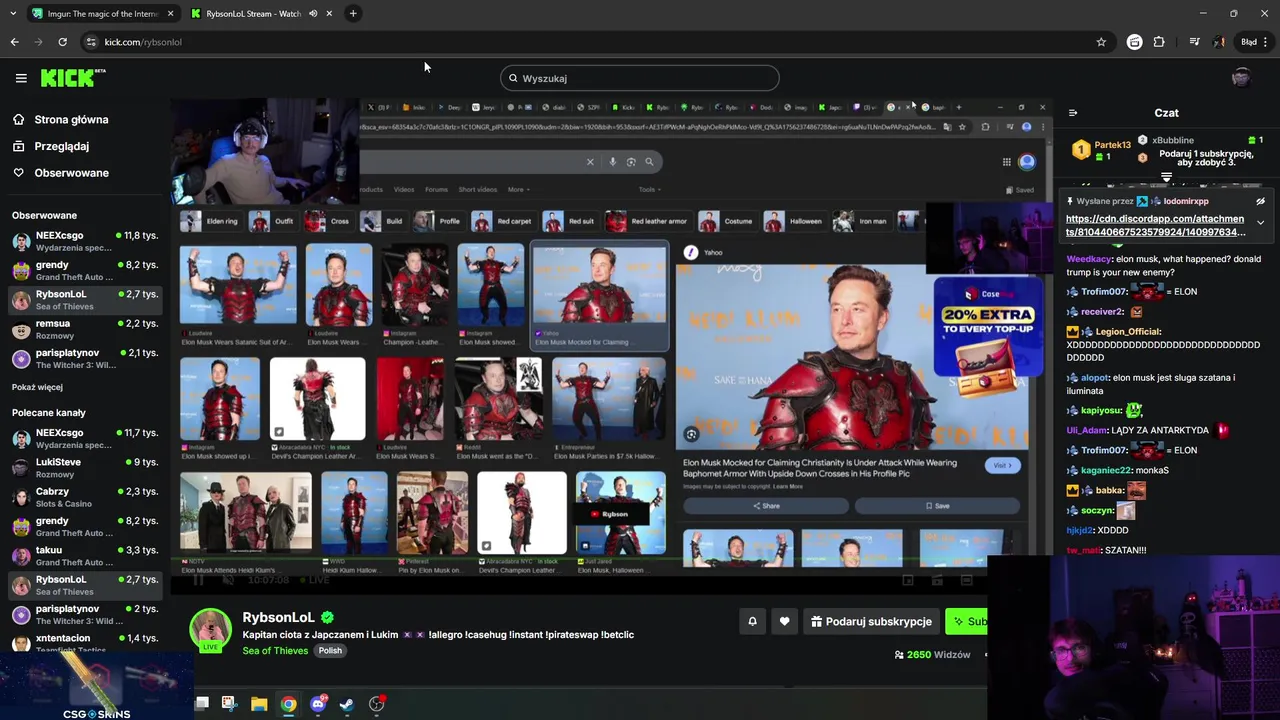Screen dimensions: 1280x720
Task: Hide the pinned chat message
Action: [1260, 201]
